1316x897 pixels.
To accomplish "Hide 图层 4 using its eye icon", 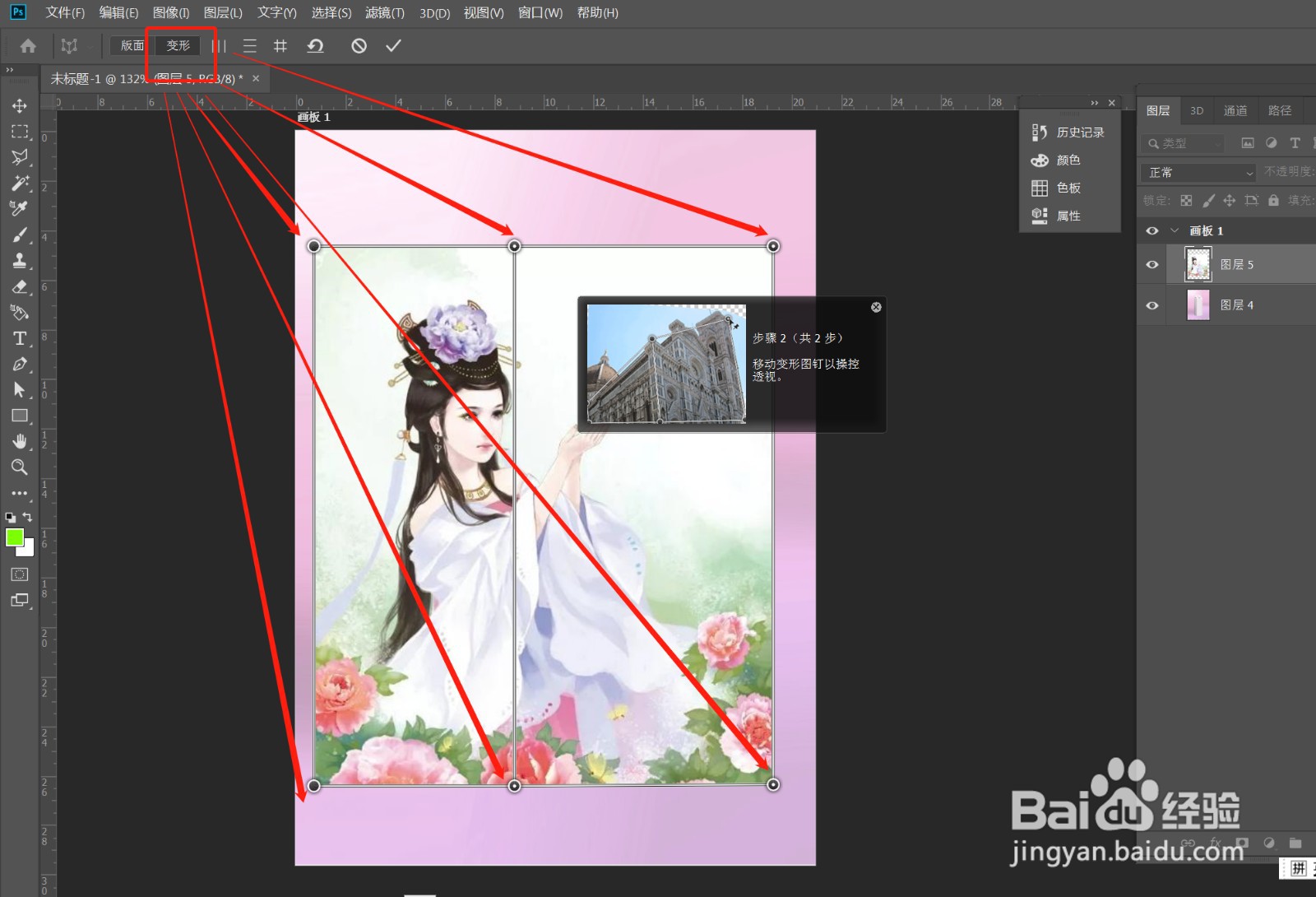I will (1152, 305).
